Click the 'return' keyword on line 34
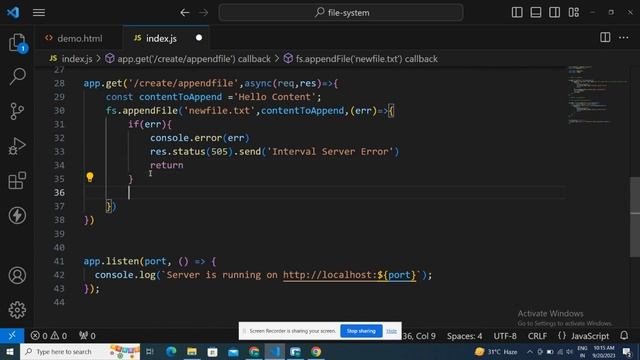The image size is (640, 360). click(167, 165)
